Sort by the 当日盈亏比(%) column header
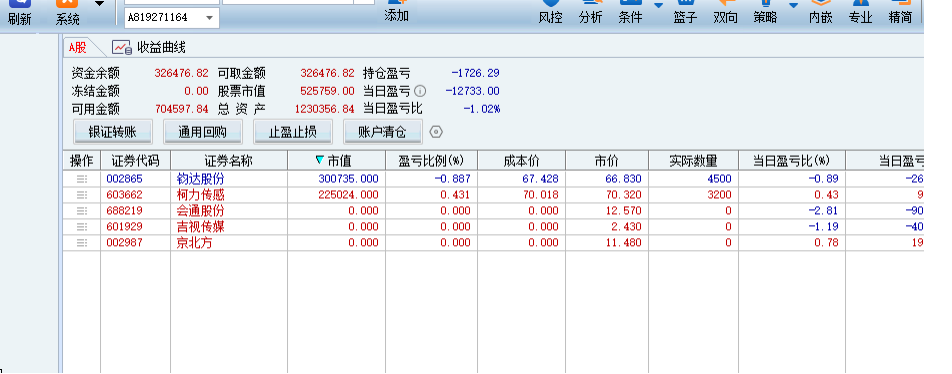The image size is (952, 374). click(x=792, y=161)
